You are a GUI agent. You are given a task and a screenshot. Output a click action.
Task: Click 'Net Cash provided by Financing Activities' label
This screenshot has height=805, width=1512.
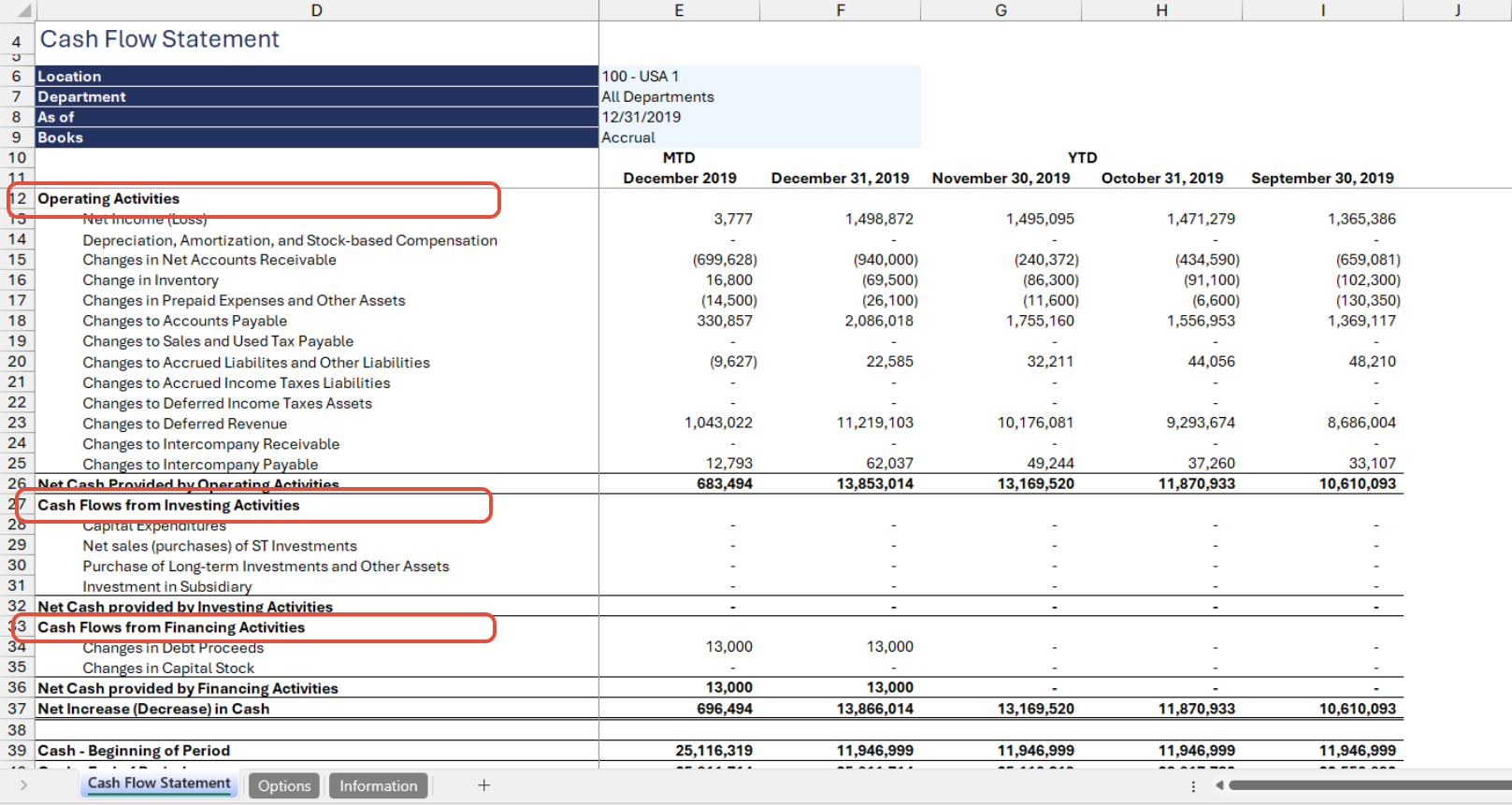[188, 688]
